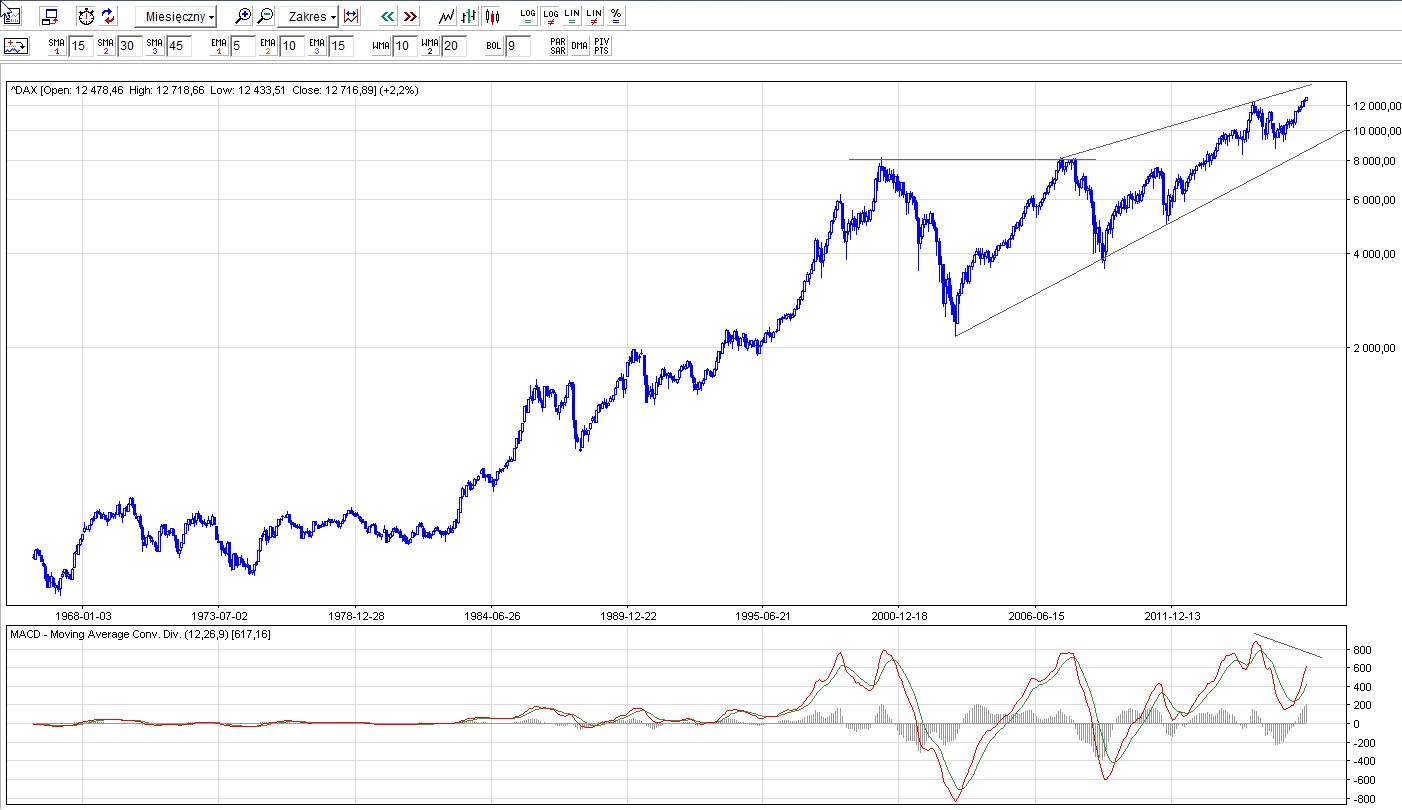Select the percent scale button
This screenshot has width=1402, height=810.
[x=616, y=16]
